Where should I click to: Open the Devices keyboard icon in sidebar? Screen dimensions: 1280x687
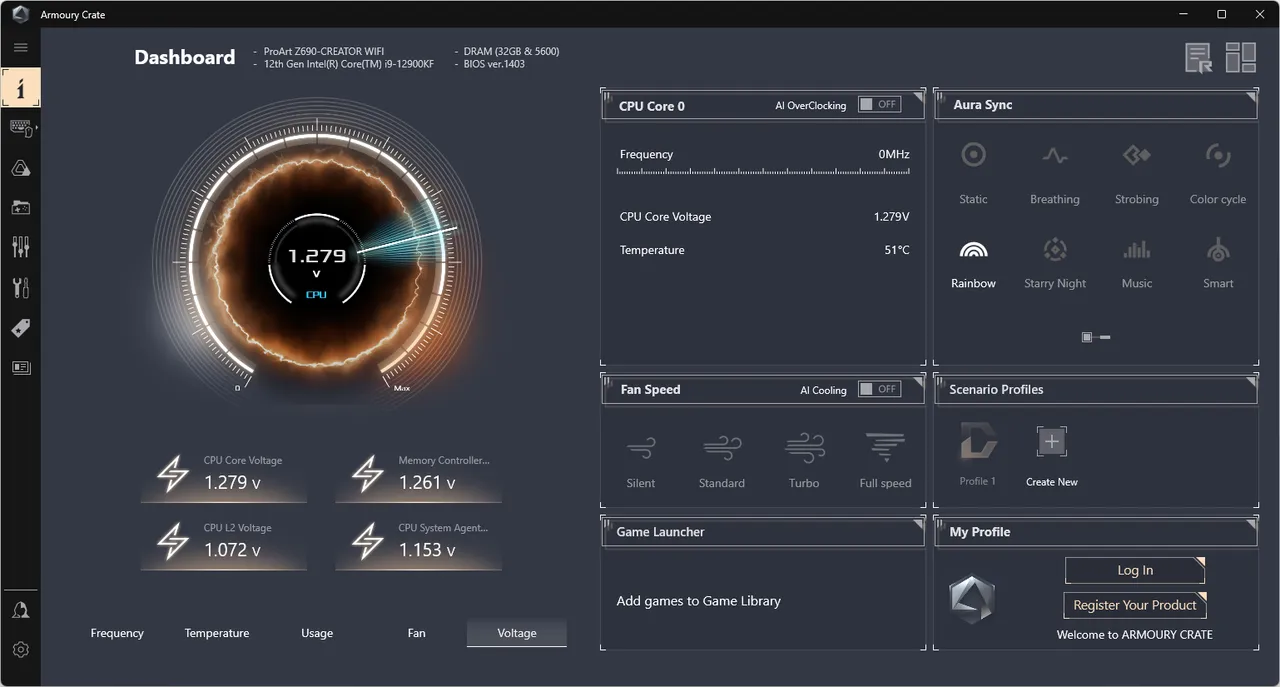click(x=20, y=128)
